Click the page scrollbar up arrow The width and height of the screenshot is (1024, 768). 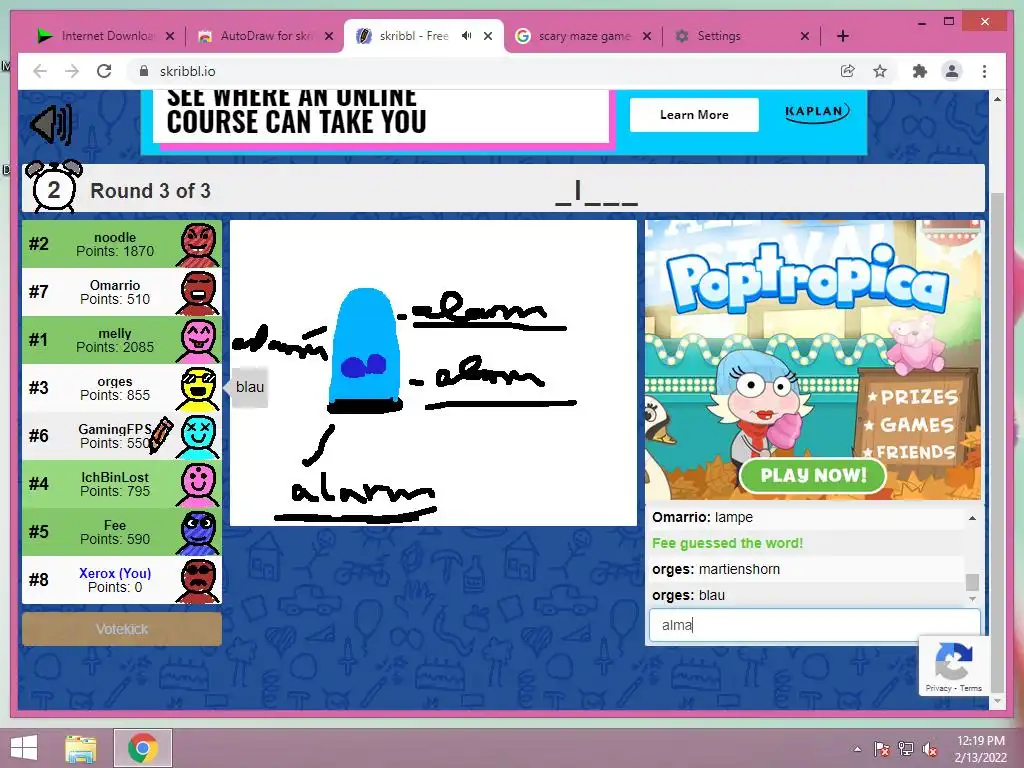coord(997,99)
